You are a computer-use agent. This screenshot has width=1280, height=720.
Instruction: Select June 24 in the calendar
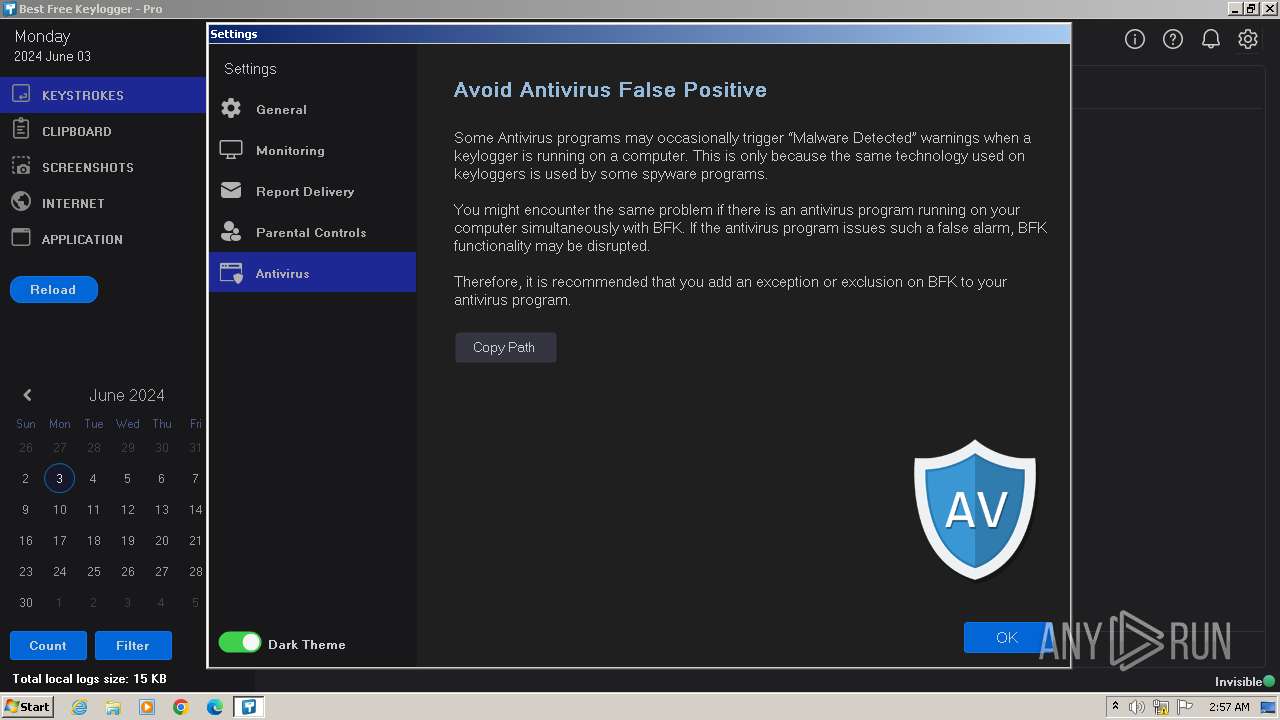[x=59, y=571]
